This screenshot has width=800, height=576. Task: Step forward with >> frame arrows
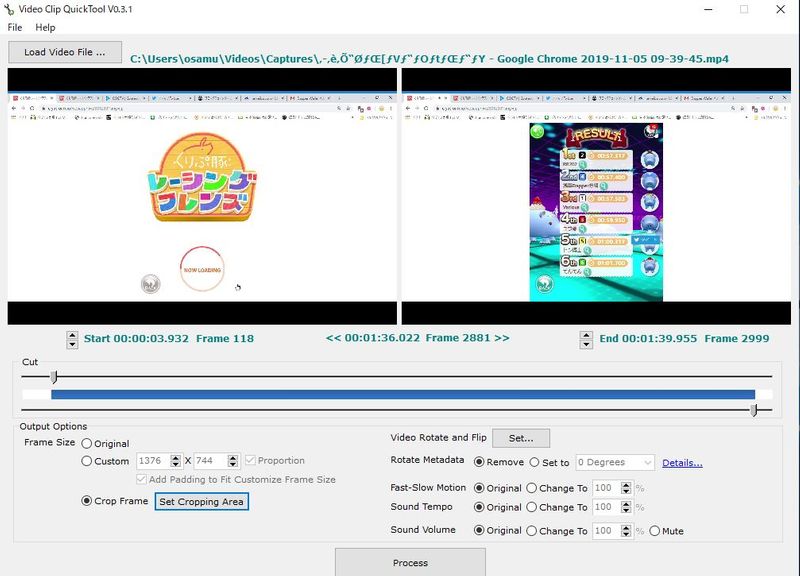pos(501,338)
